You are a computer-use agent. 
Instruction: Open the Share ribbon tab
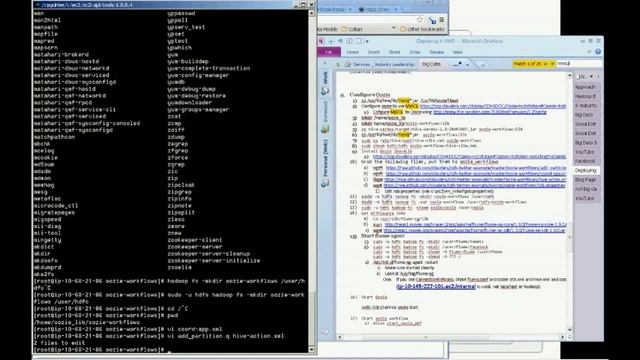(394, 52)
